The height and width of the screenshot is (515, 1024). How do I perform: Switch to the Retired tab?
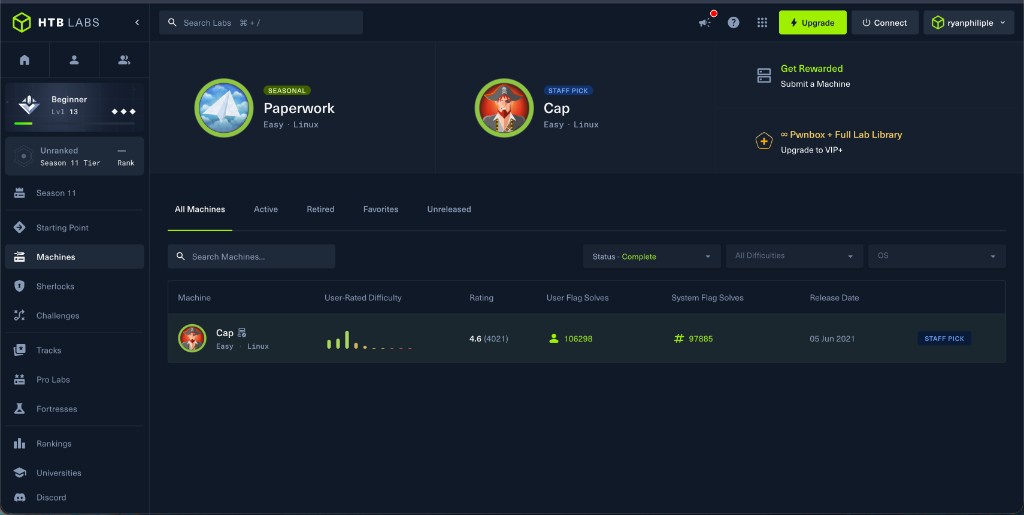point(320,210)
